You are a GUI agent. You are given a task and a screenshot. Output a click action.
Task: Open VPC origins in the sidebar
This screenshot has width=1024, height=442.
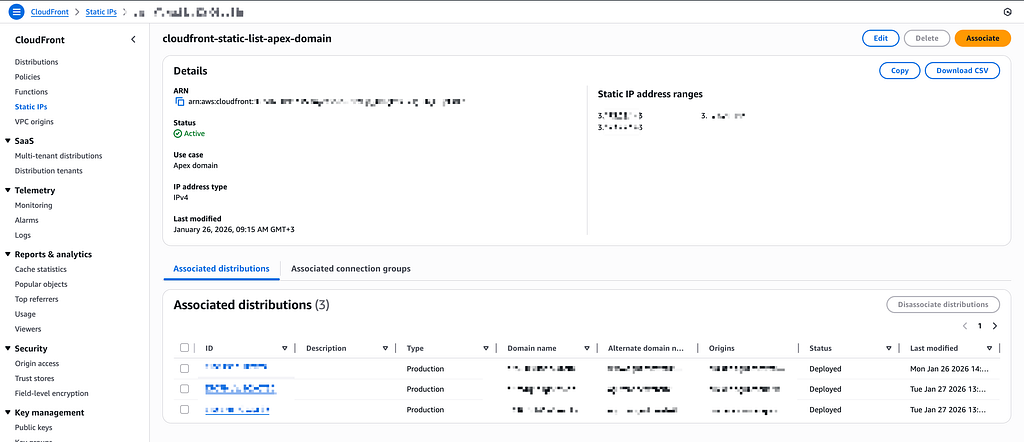click(34, 121)
